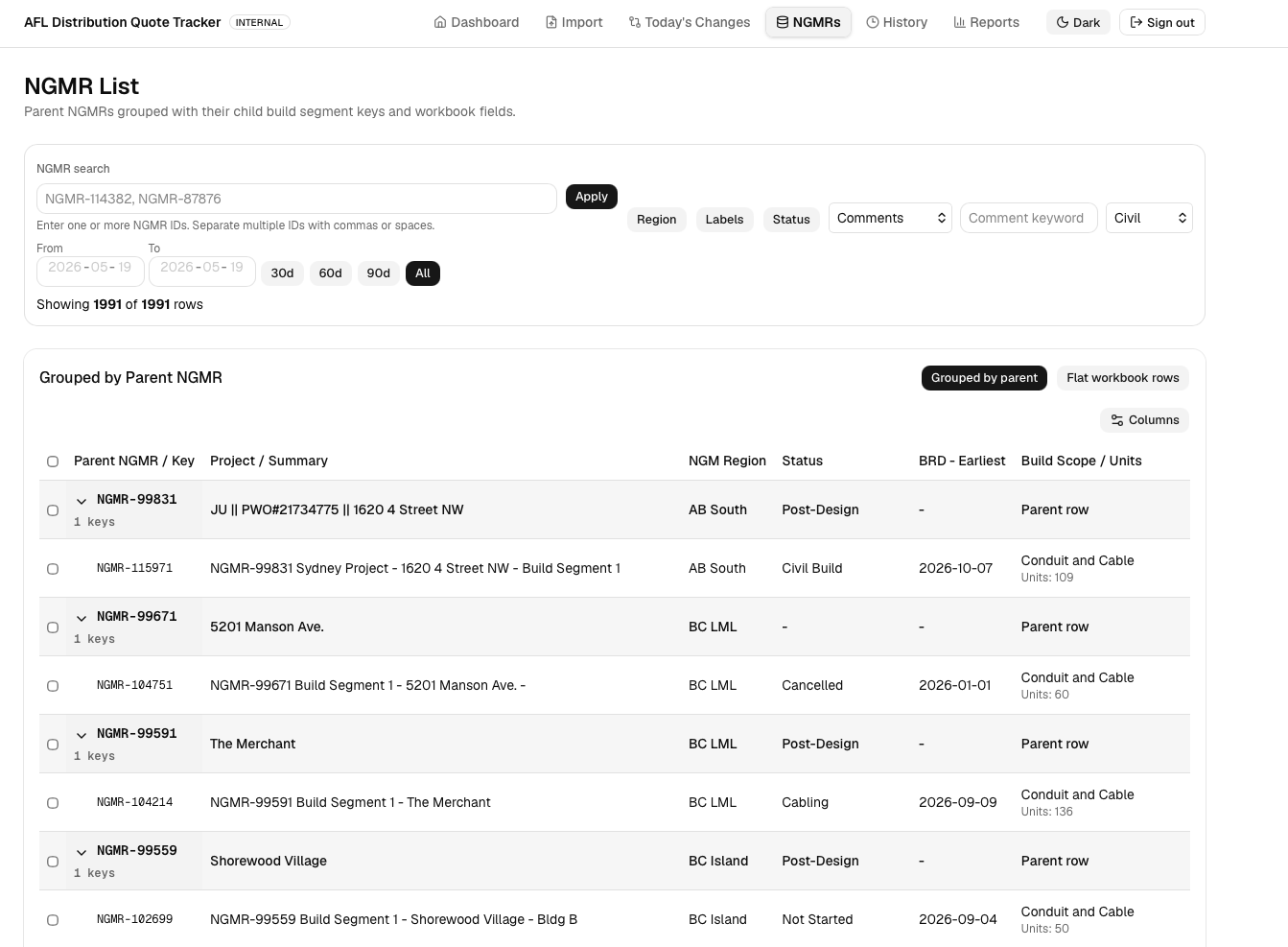Collapse the NGMR-99559 group chevron
This screenshot has width=1288, height=947.
pos(82,852)
